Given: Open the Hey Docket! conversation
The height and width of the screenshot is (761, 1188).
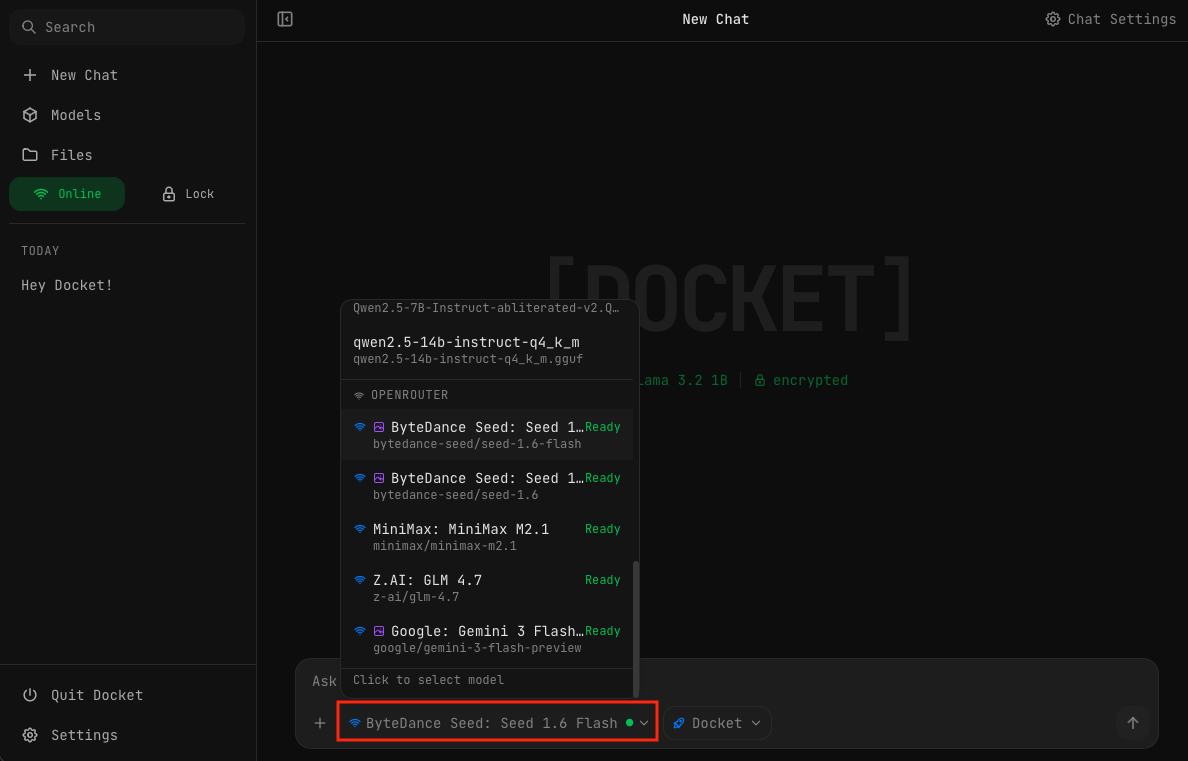Looking at the screenshot, I should [x=67, y=285].
